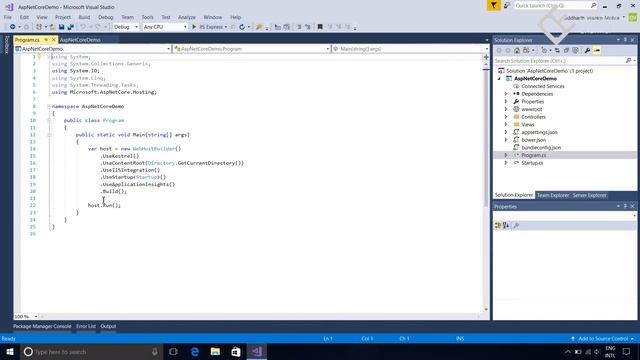Open the IIS Express dropdown arrow
640x360 pixels.
(226, 27)
